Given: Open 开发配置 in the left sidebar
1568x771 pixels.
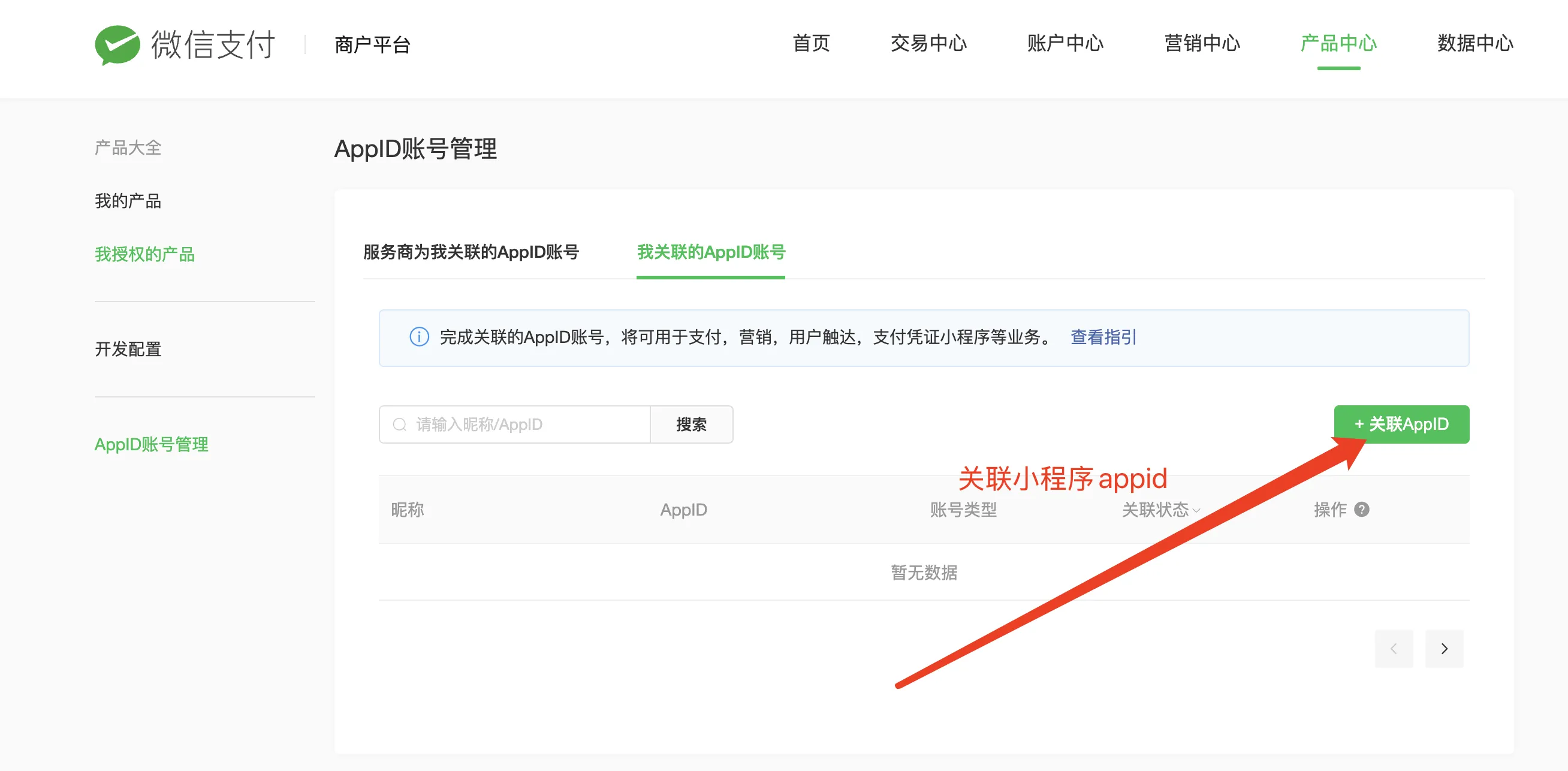Looking at the screenshot, I should [x=128, y=349].
